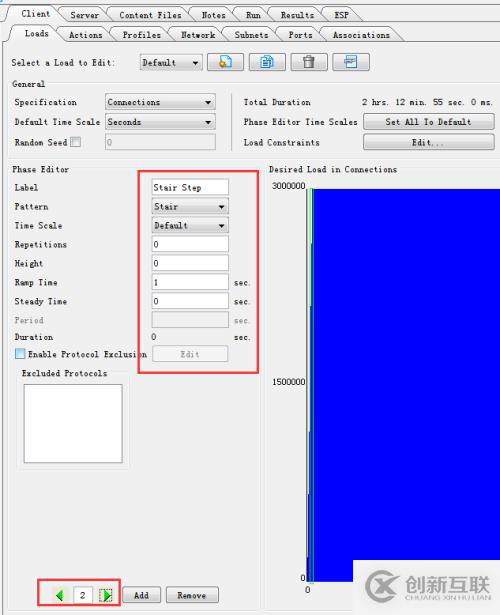
Task: Click the Remove phase button
Action: [192, 595]
